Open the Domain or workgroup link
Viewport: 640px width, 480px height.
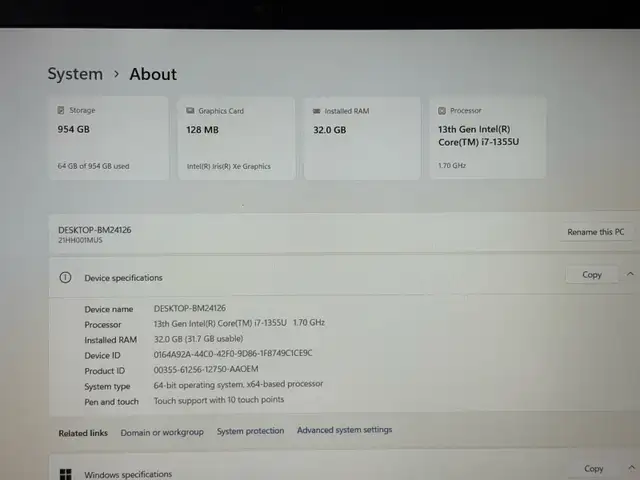(162, 432)
